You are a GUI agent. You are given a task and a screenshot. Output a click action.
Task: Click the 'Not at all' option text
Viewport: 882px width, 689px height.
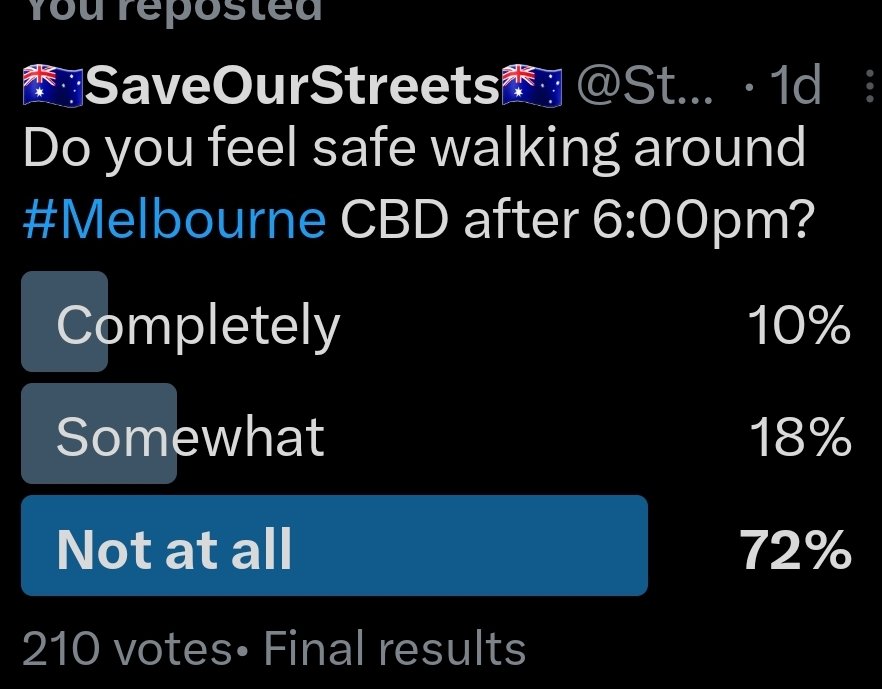[x=174, y=549]
